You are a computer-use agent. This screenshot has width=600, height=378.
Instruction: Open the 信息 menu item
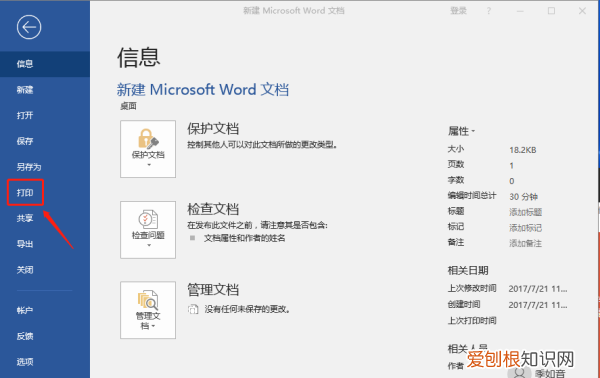click(45, 64)
